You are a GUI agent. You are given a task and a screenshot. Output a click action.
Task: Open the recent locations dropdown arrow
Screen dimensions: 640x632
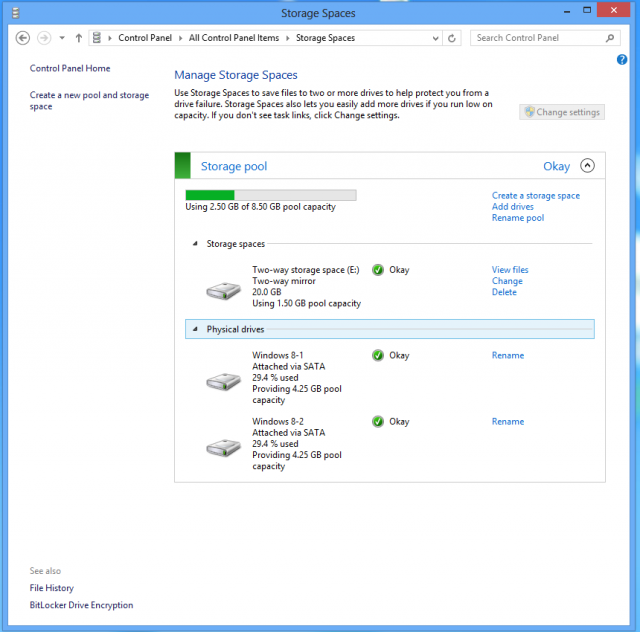coord(62,38)
